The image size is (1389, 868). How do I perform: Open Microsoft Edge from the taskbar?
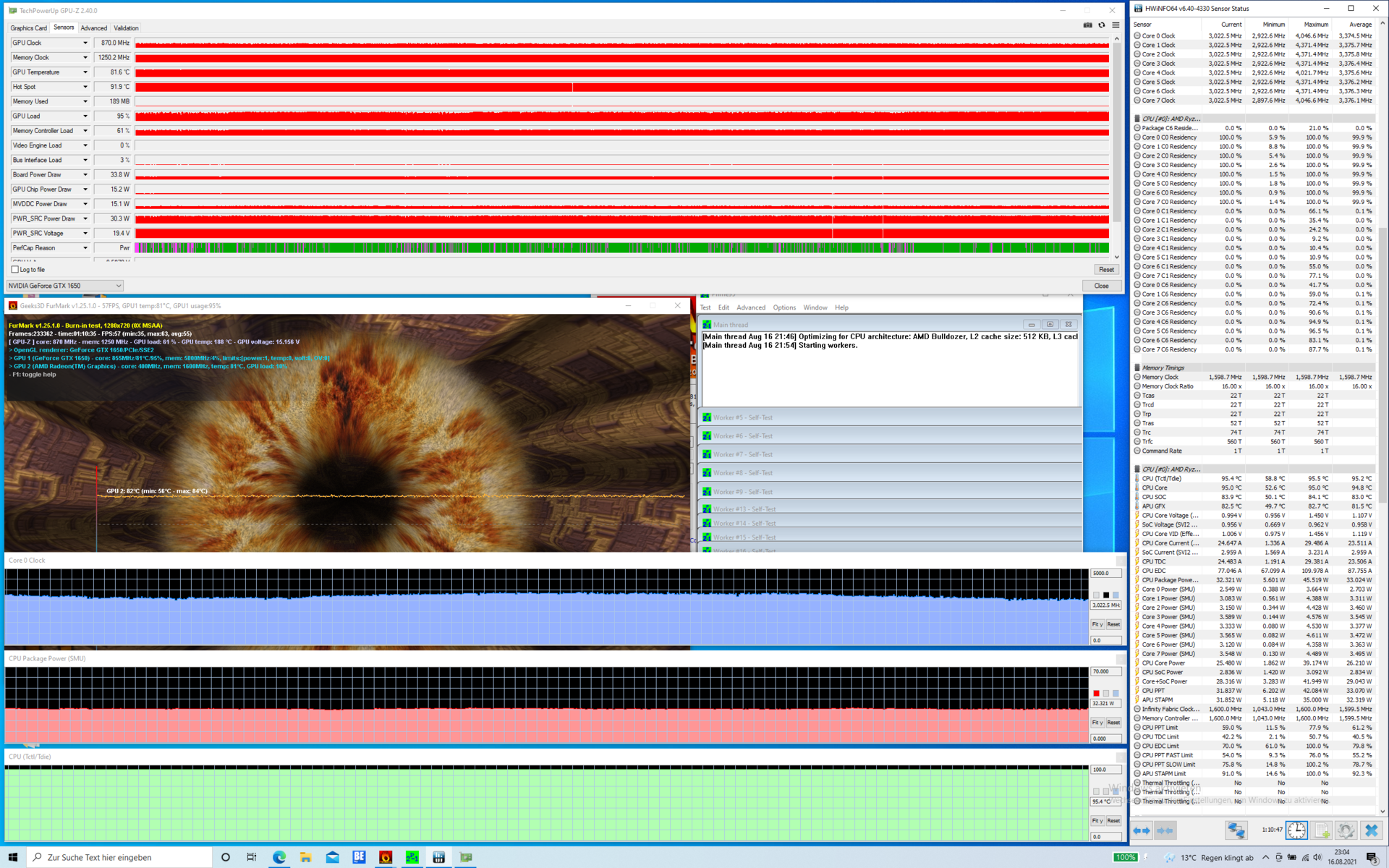point(279,857)
